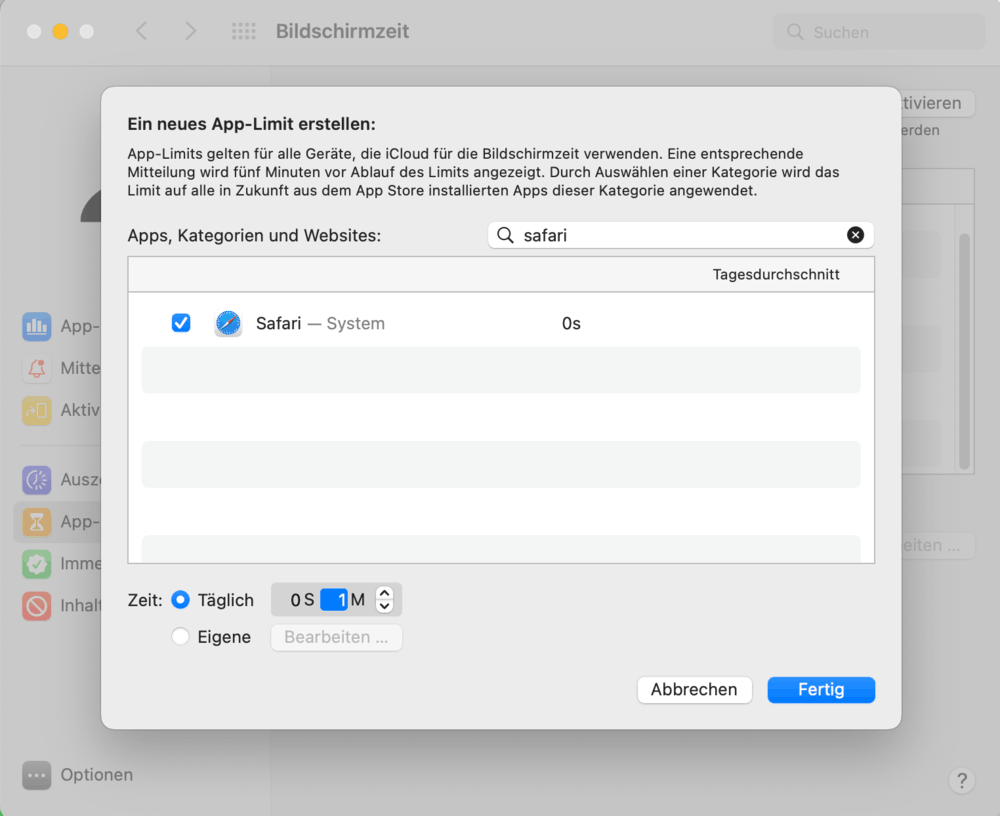The height and width of the screenshot is (816, 1000).
Task: Go back with the left chevron
Action: point(142,31)
